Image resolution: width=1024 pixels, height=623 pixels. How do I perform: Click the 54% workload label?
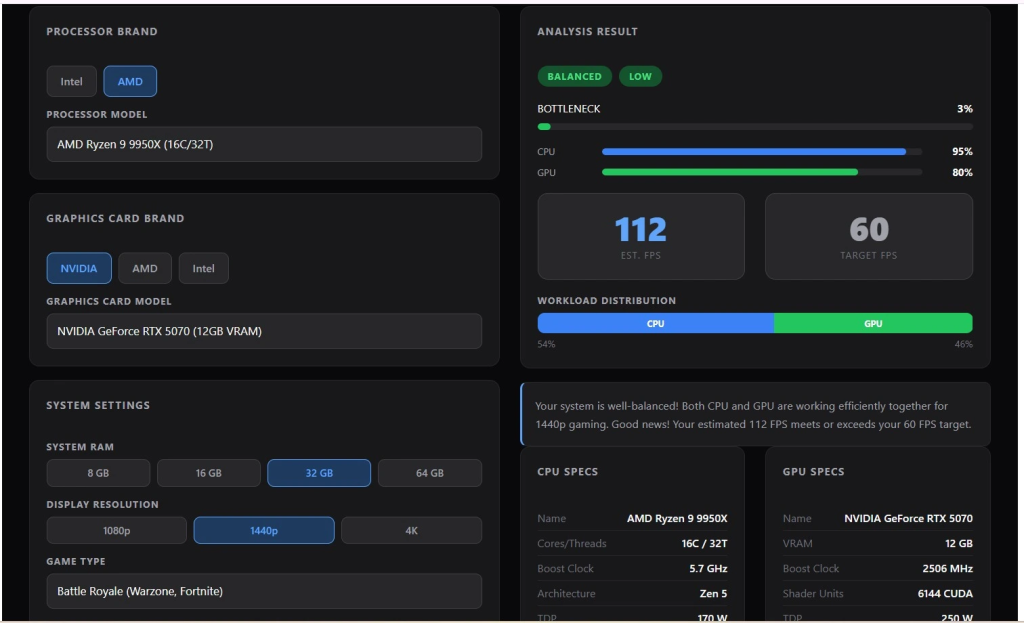pos(546,344)
